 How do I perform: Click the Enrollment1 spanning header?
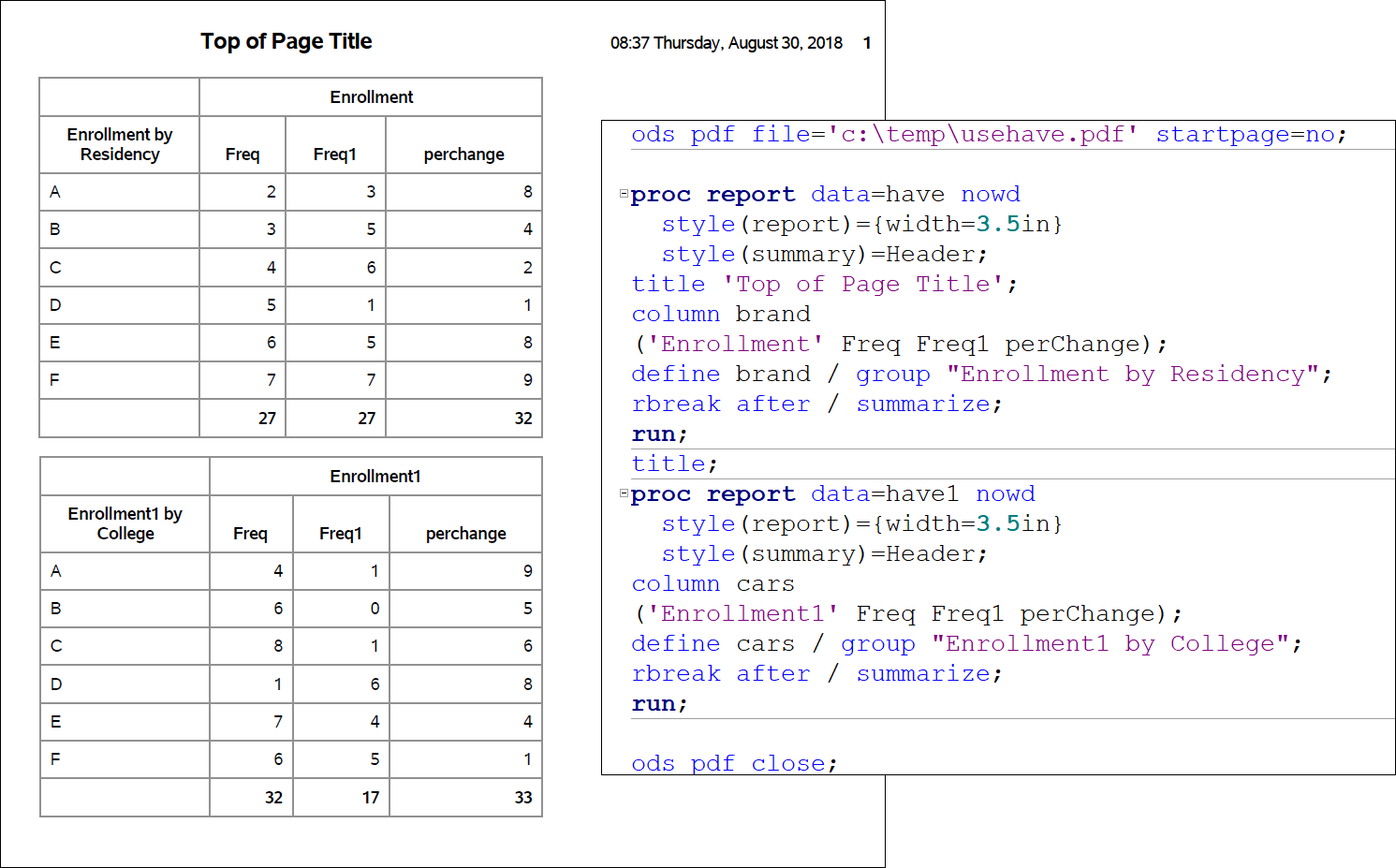tap(375, 476)
